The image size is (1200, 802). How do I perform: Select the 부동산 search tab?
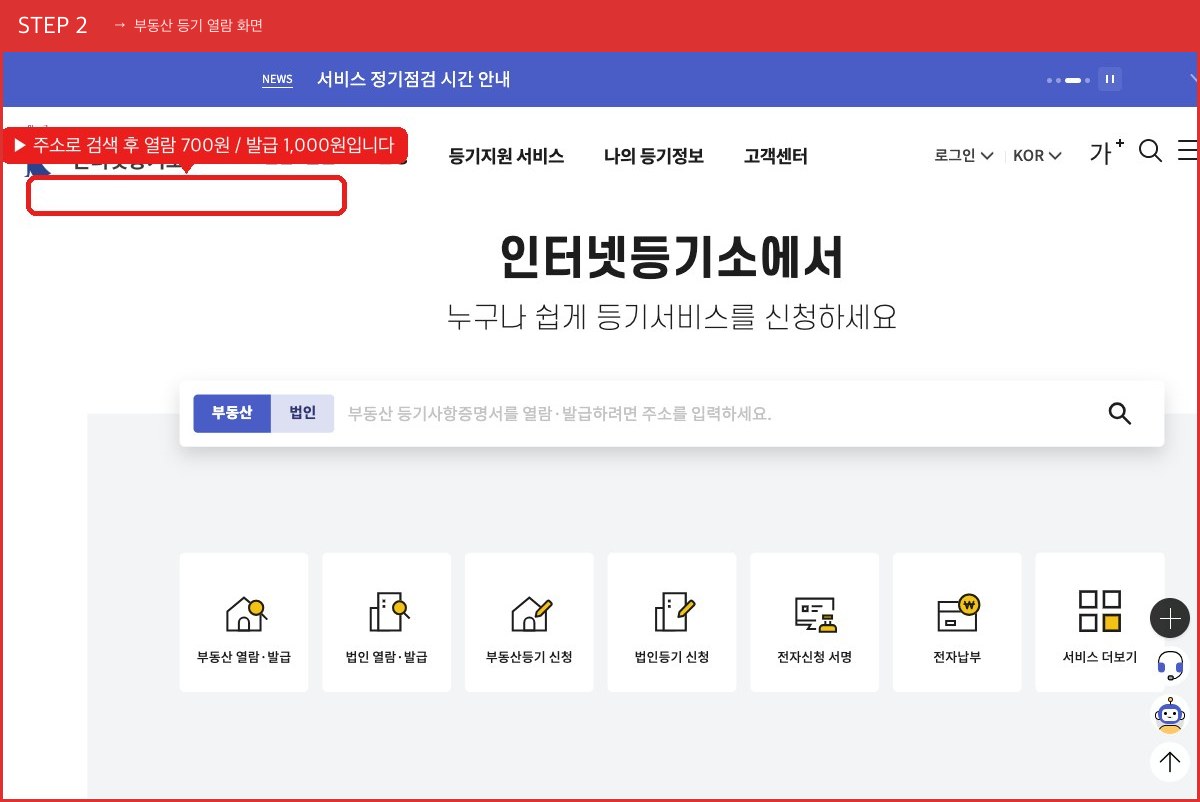coord(232,413)
